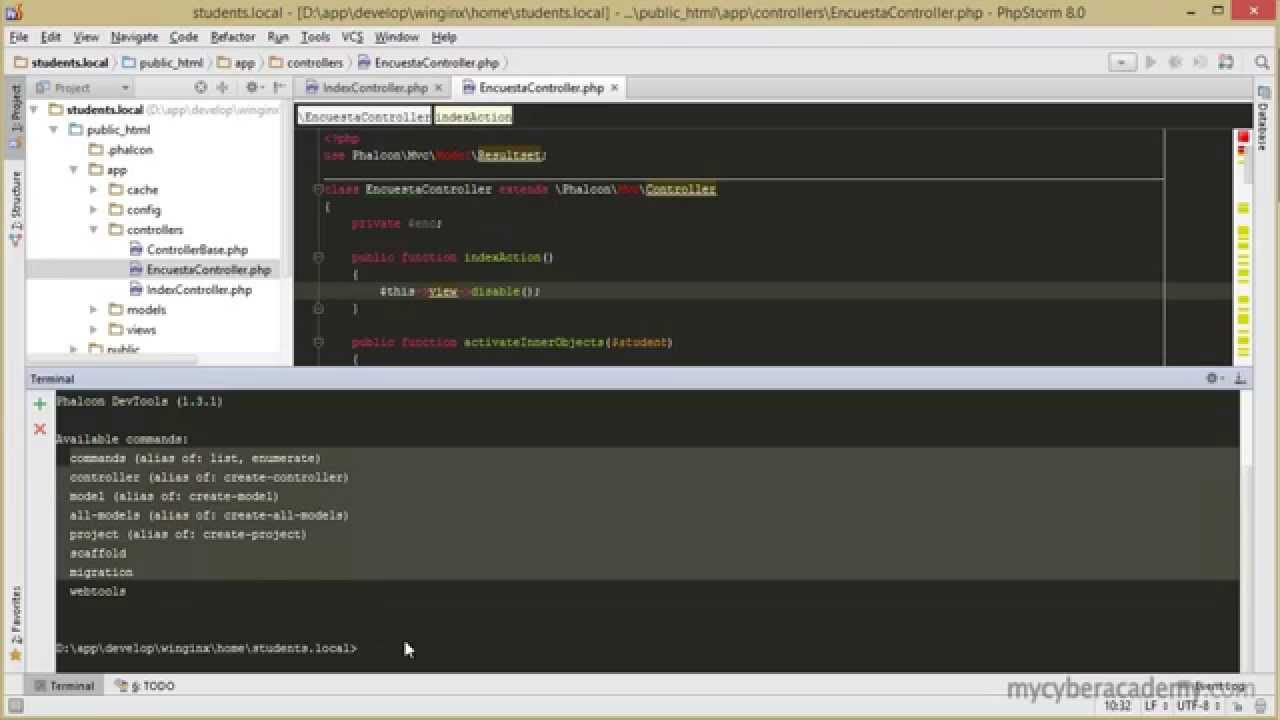This screenshot has width=1280, height=720.
Task: Open the Edit menu
Action: point(51,37)
